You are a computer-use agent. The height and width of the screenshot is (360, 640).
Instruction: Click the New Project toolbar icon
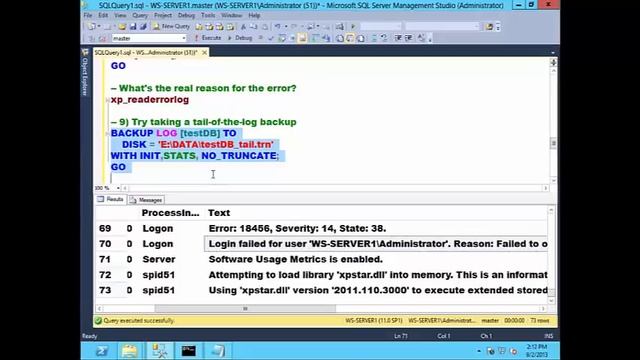click(91, 27)
